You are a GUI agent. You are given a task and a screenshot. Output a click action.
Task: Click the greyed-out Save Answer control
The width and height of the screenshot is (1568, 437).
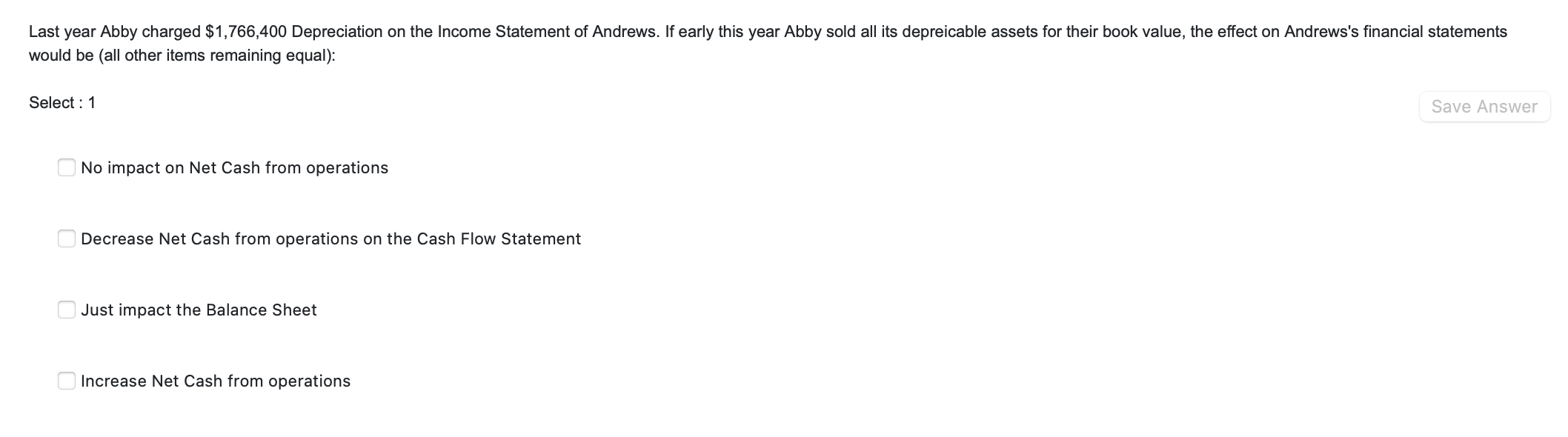click(x=1486, y=106)
